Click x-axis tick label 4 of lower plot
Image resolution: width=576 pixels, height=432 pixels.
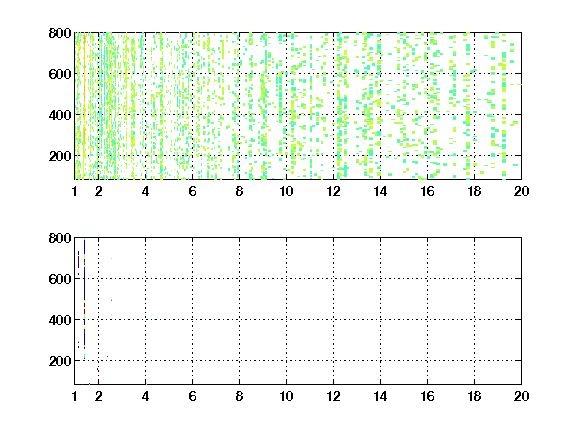coord(145,396)
